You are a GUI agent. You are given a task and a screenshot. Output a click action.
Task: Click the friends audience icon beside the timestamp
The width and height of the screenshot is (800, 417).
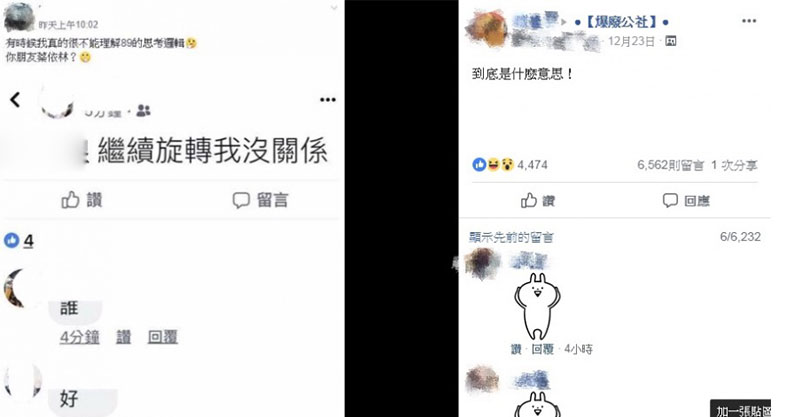click(x=143, y=110)
